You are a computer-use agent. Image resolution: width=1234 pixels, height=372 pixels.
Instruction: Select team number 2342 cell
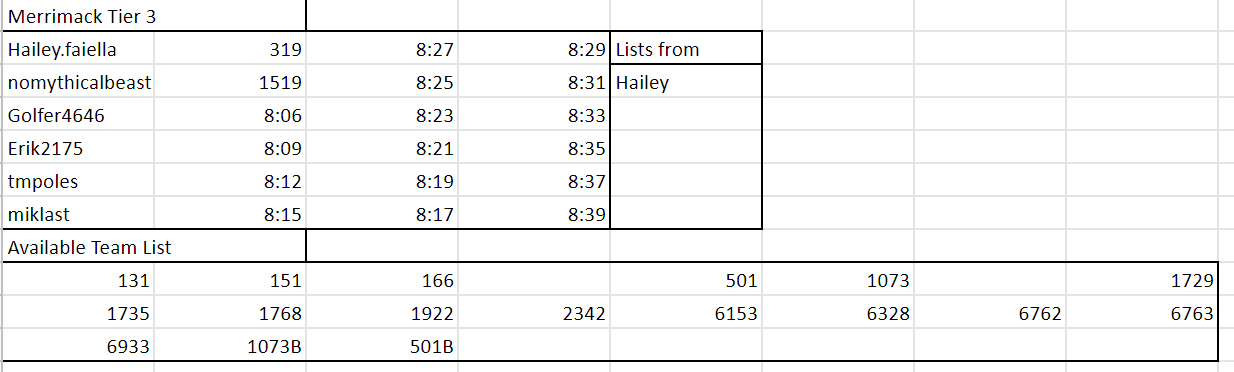tap(534, 313)
